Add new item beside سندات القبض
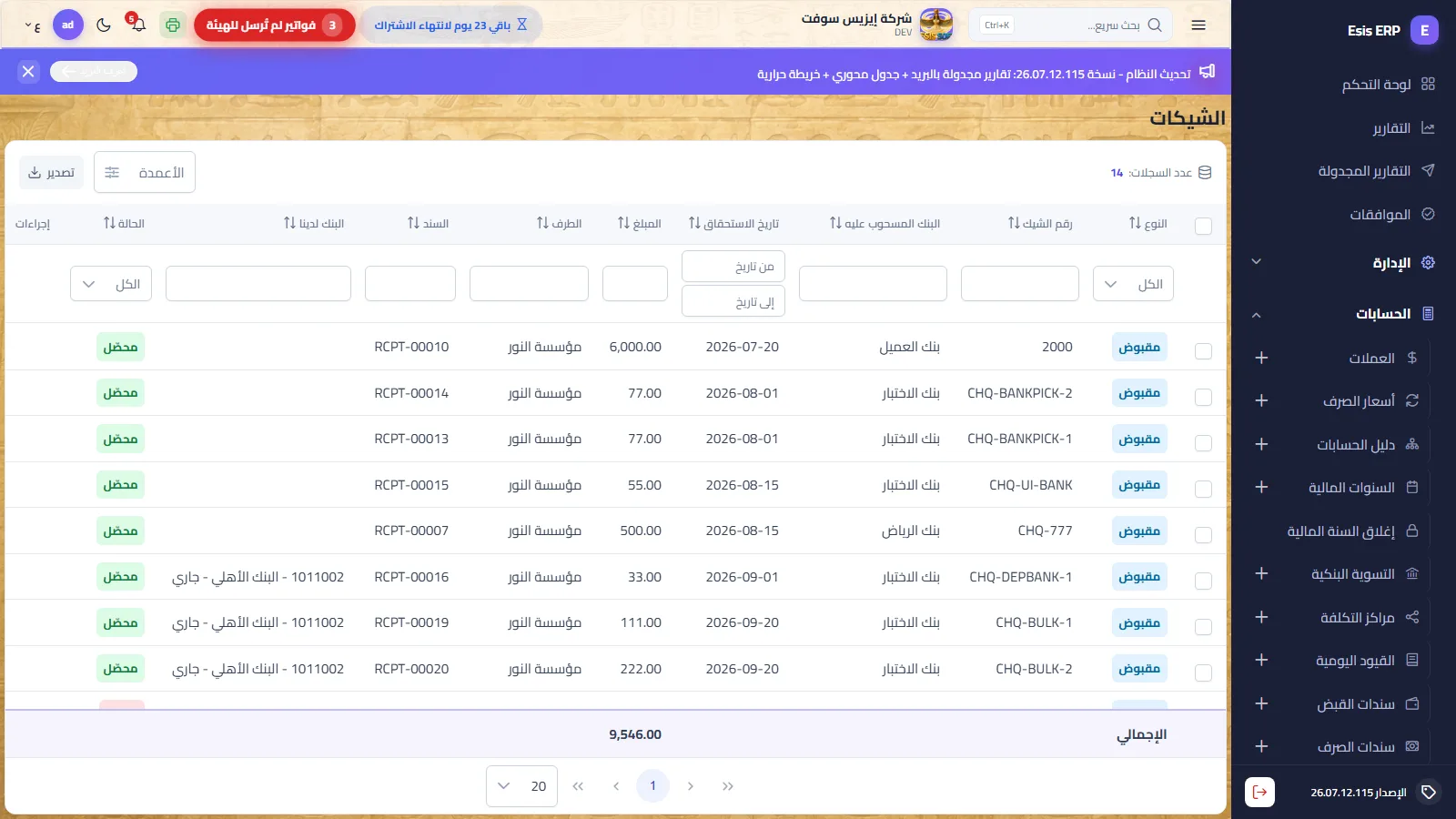This screenshot has height=819, width=1456. [1261, 703]
